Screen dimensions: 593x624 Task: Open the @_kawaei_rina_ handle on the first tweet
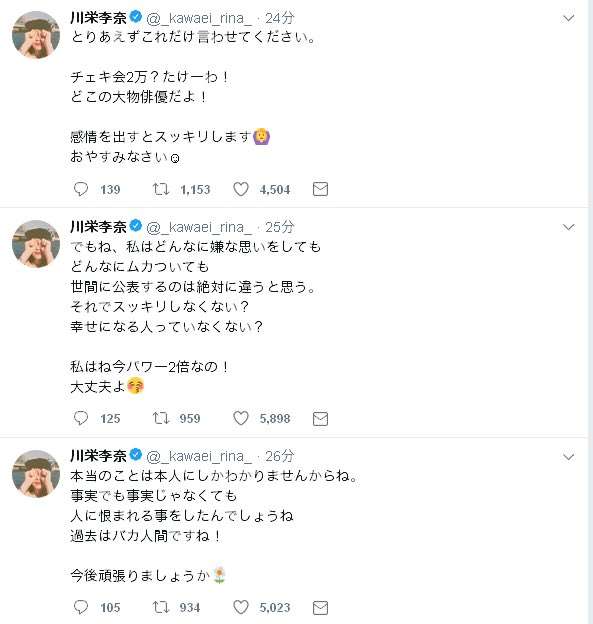click(199, 18)
